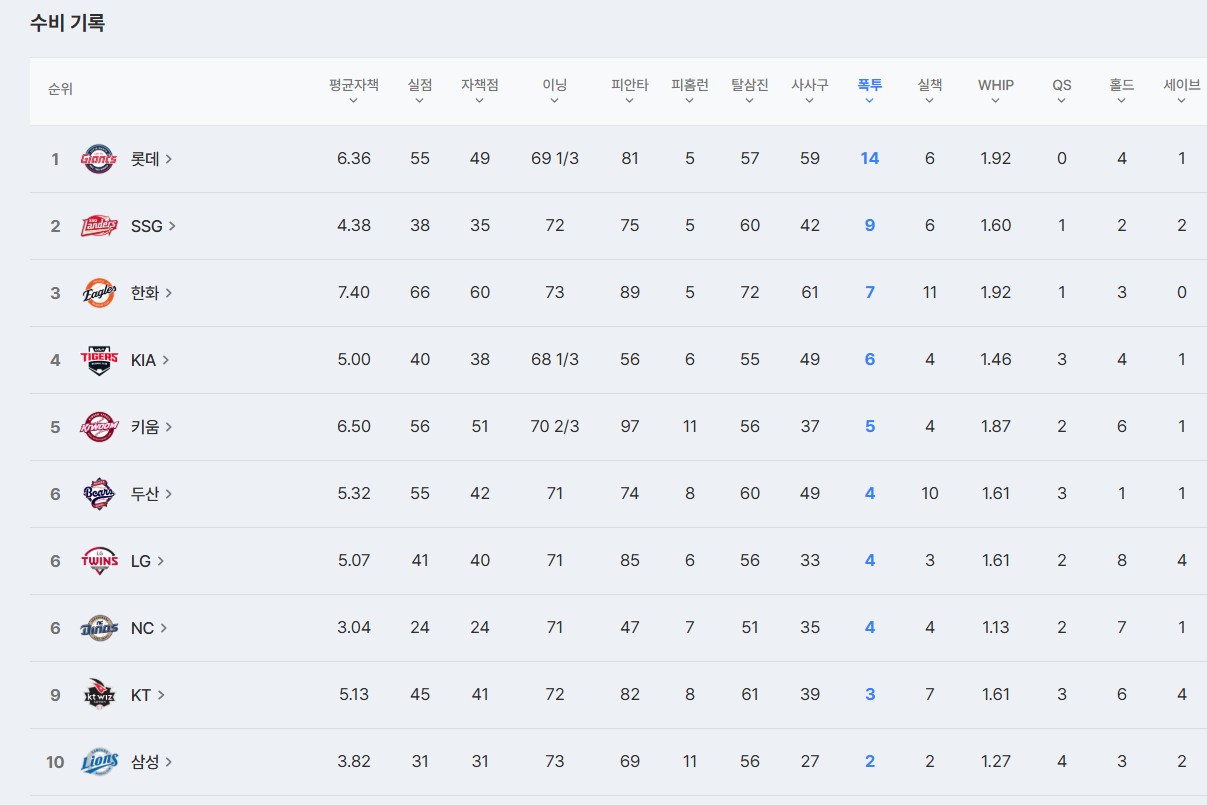
Task: Click the NC Dinos team logo
Action: [99, 628]
